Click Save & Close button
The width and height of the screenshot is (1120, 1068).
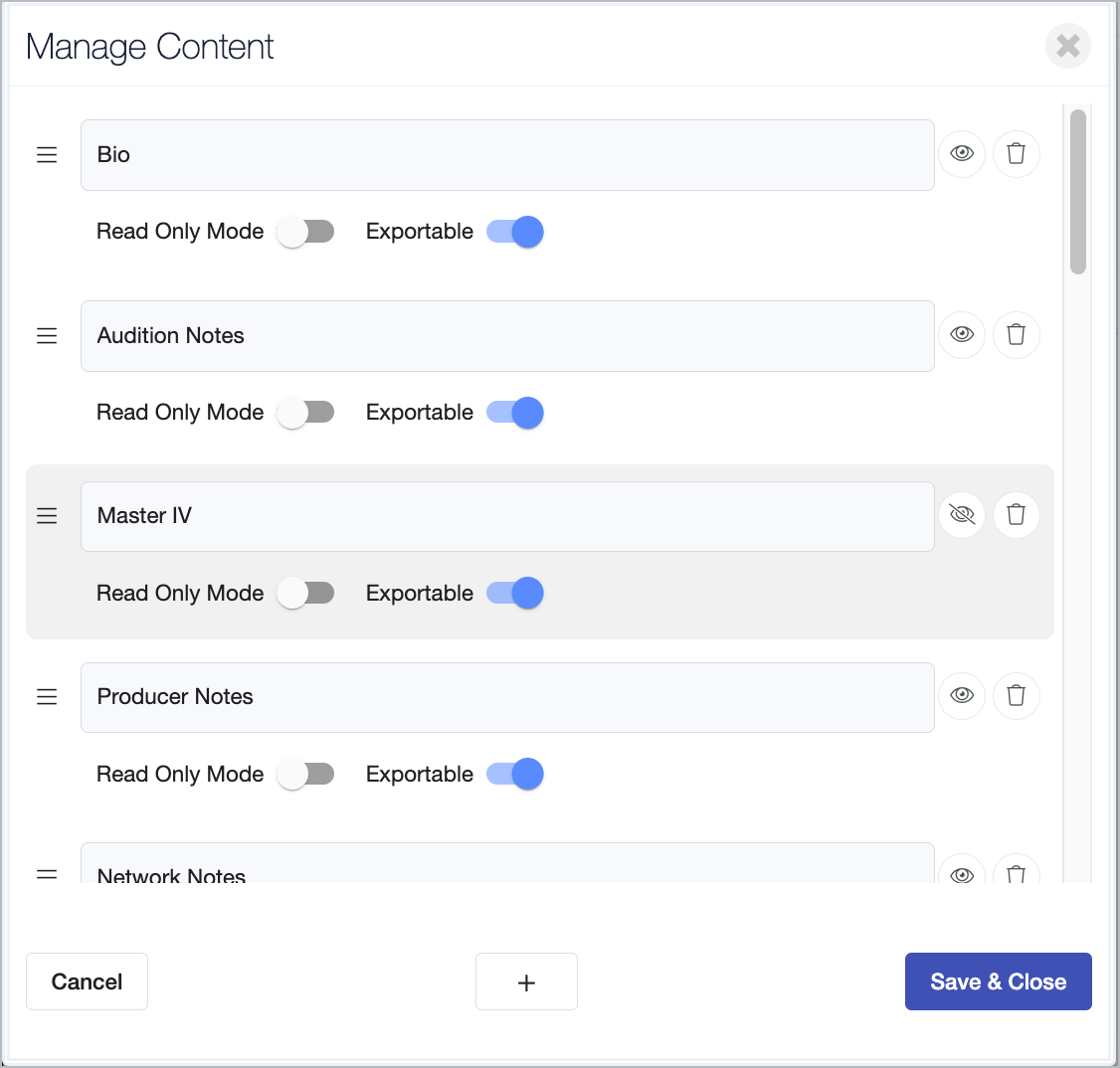[998, 981]
